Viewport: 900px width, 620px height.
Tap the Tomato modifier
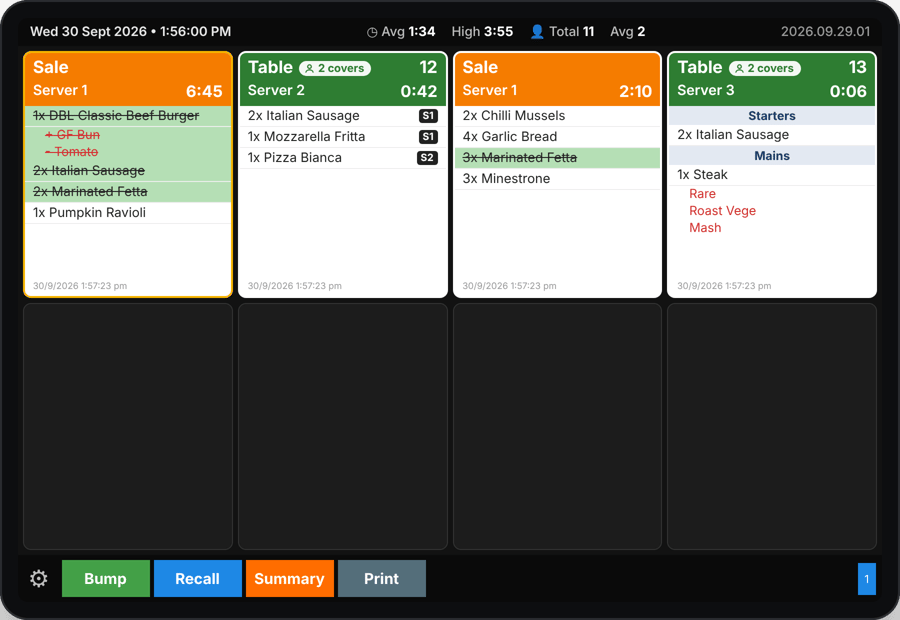[72, 152]
